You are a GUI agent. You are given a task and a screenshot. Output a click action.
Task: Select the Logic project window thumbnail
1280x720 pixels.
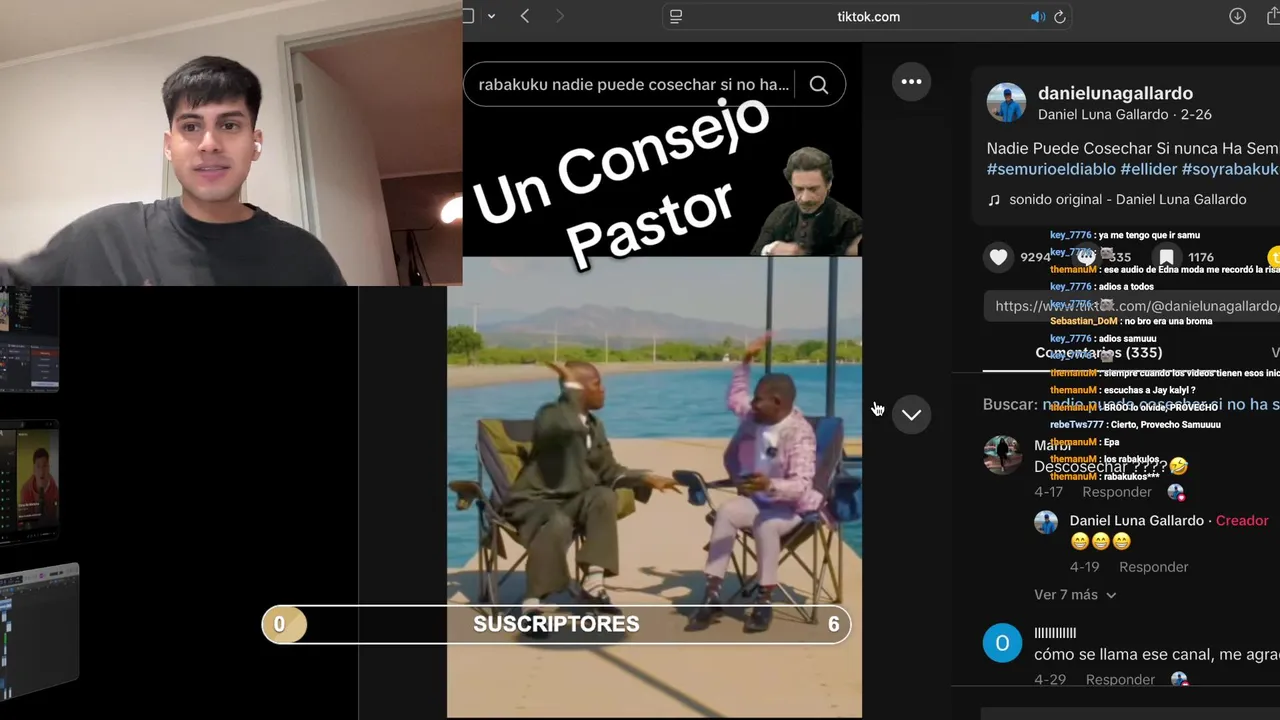coord(39,631)
